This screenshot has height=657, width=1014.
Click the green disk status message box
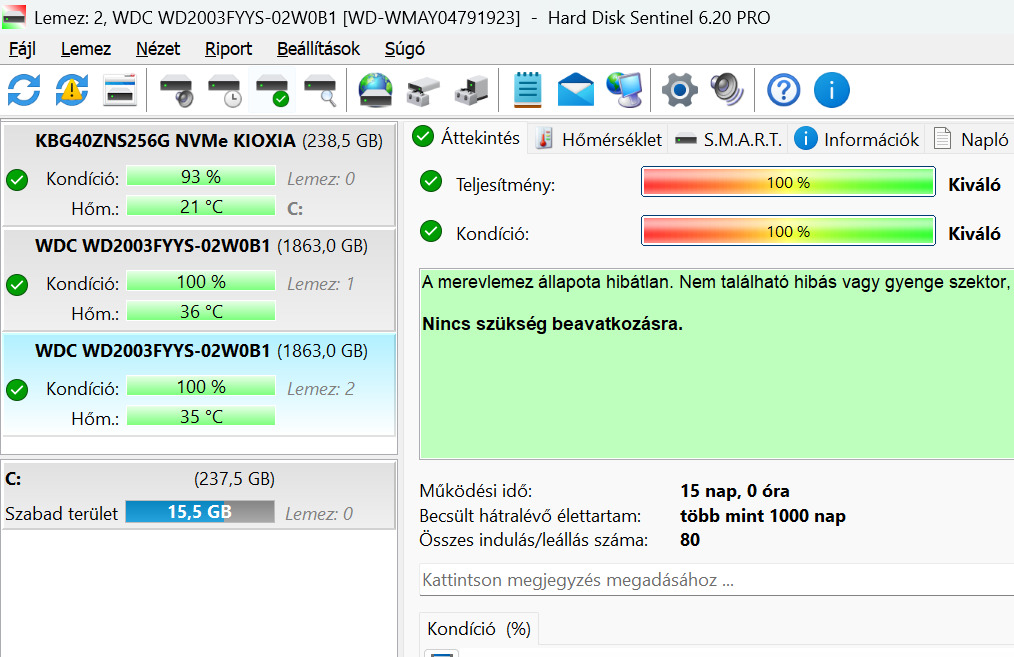[x=717, y=364]
